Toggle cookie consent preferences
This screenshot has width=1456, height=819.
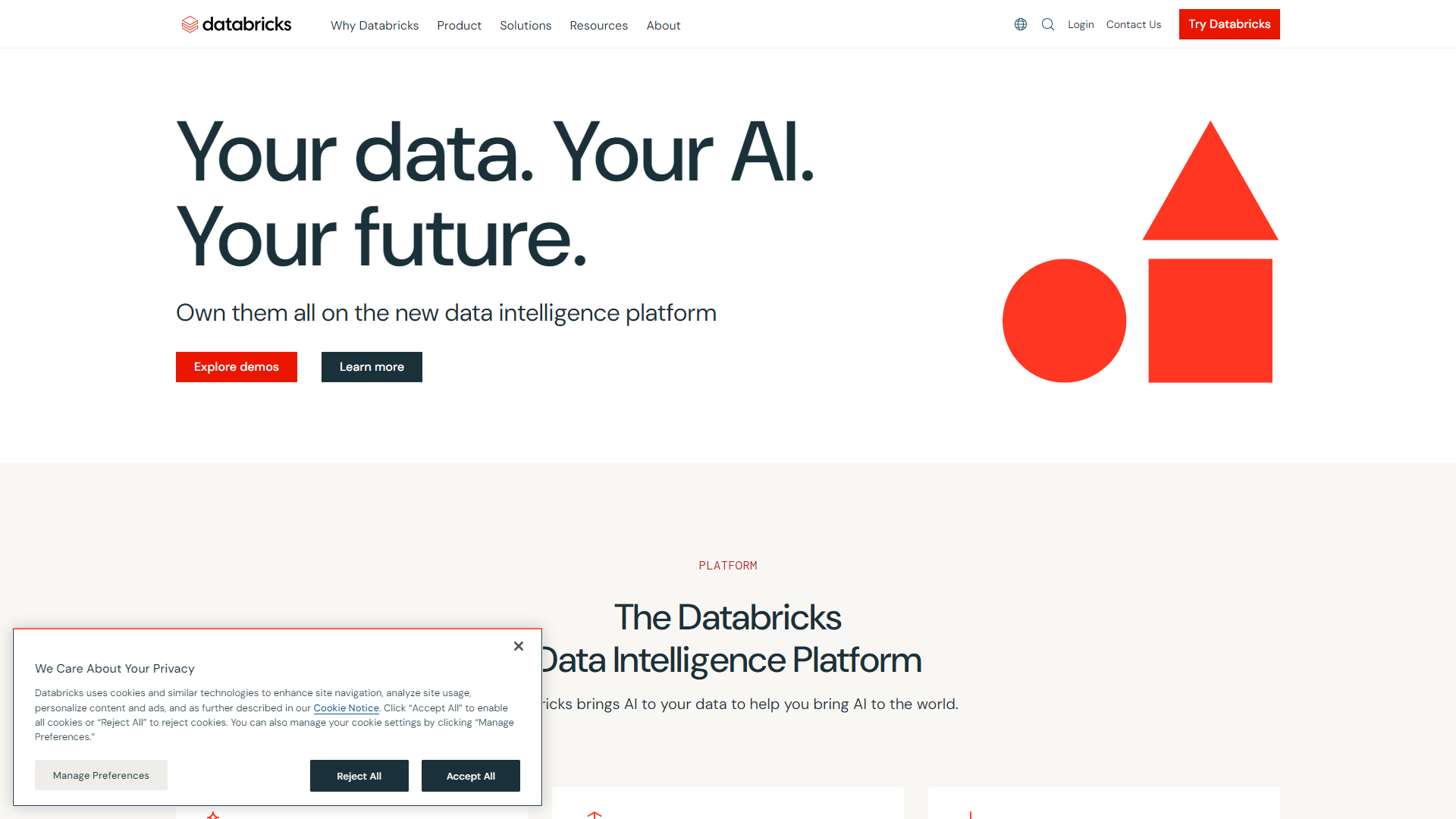coord(100,774)
